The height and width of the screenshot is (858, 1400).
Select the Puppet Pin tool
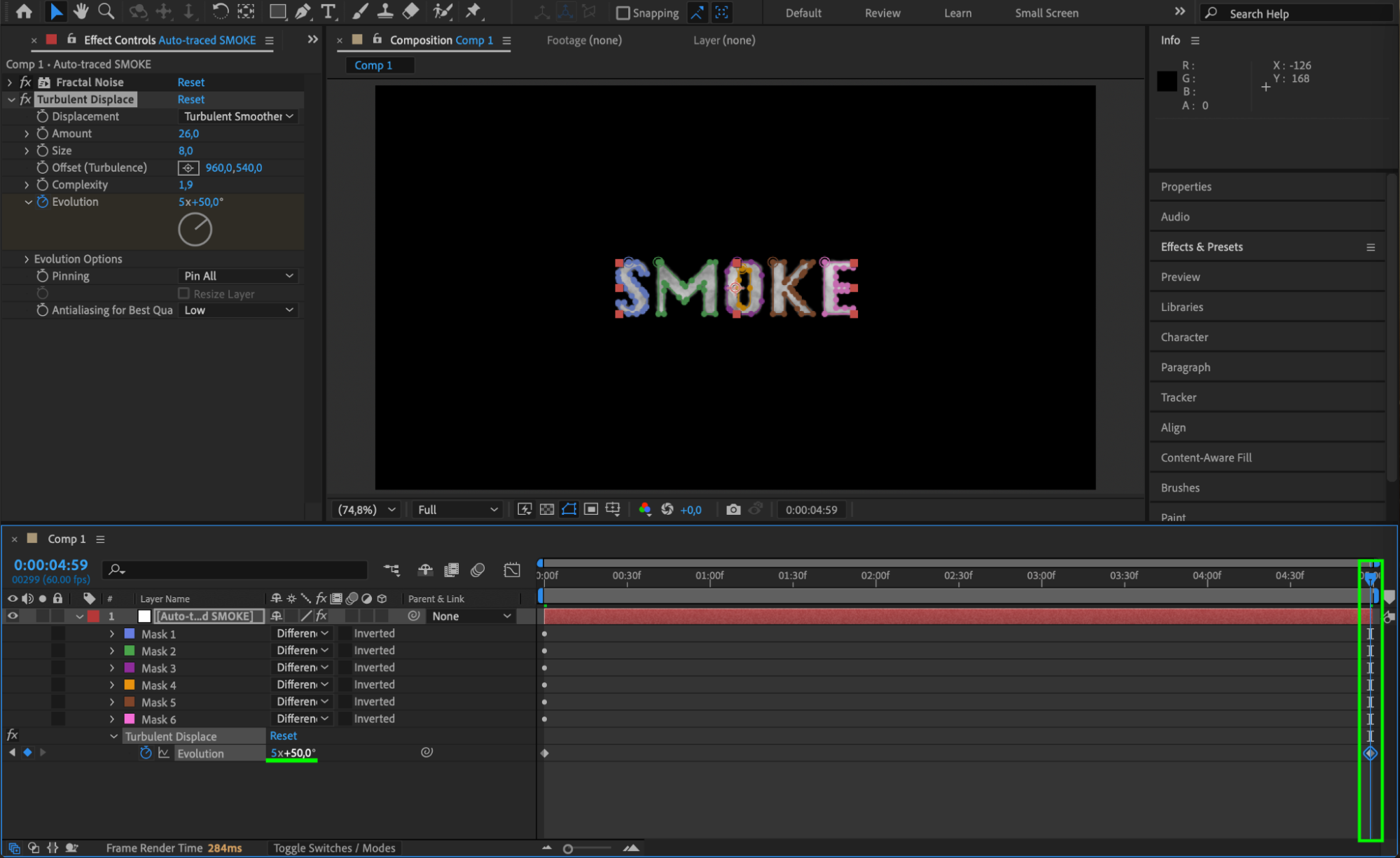coord(473,11)
